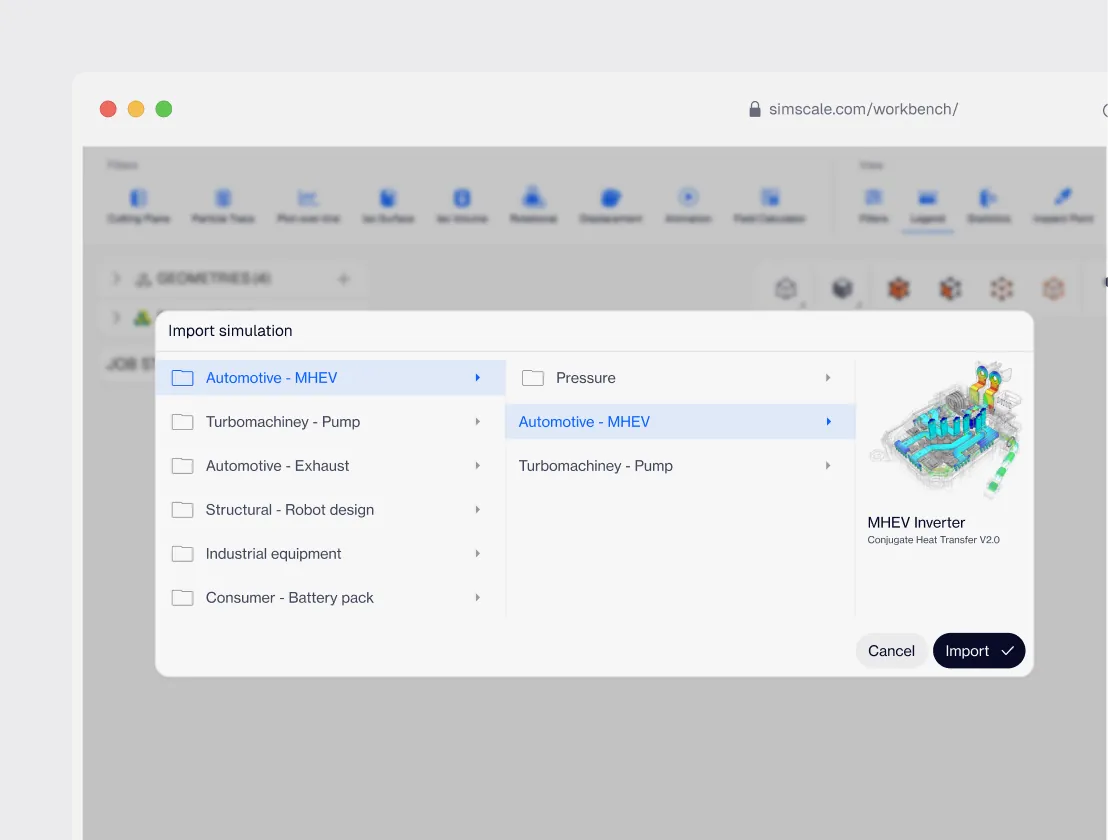This screenshot has height=840, width=1108.
Task: Expand the Industrial equipment arrow
Action: pos(478,554)
